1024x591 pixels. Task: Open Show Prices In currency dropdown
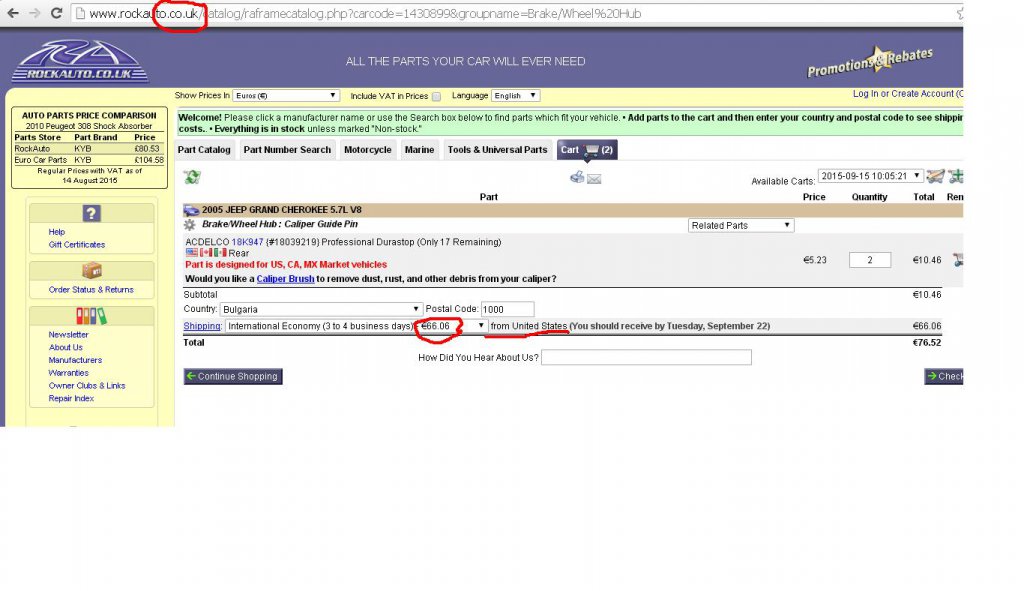[x=285, y=96]
